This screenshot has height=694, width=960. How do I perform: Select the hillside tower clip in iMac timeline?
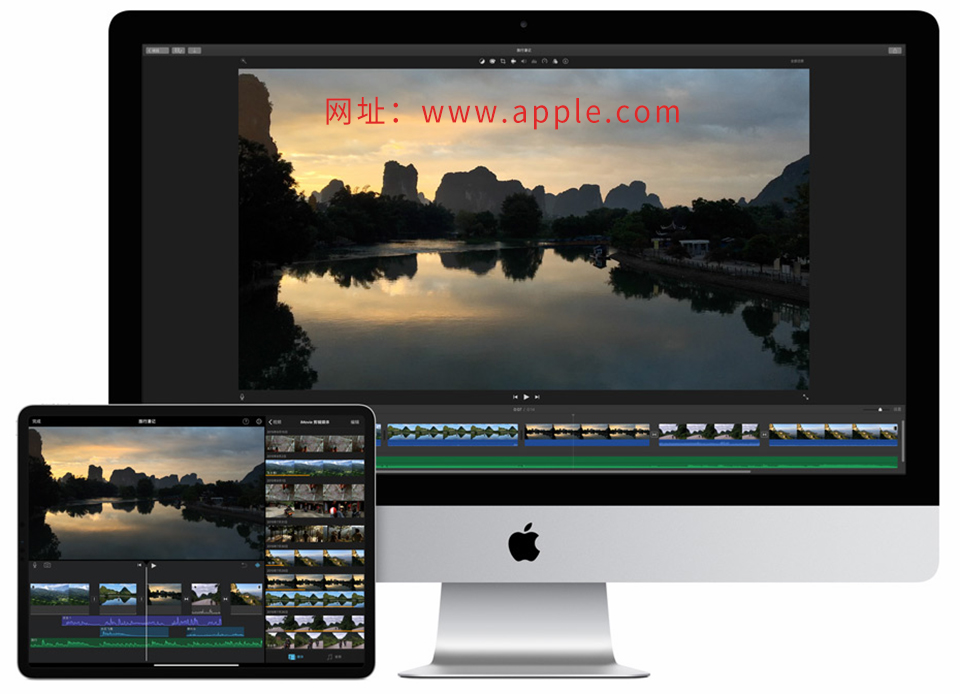click(833, 435)
